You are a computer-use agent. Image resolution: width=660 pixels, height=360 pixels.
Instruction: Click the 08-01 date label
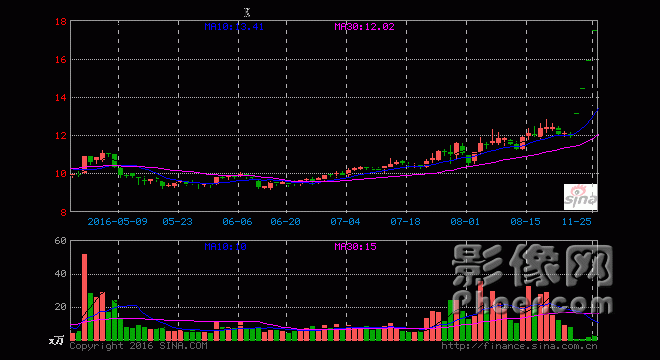click(465, 221)
